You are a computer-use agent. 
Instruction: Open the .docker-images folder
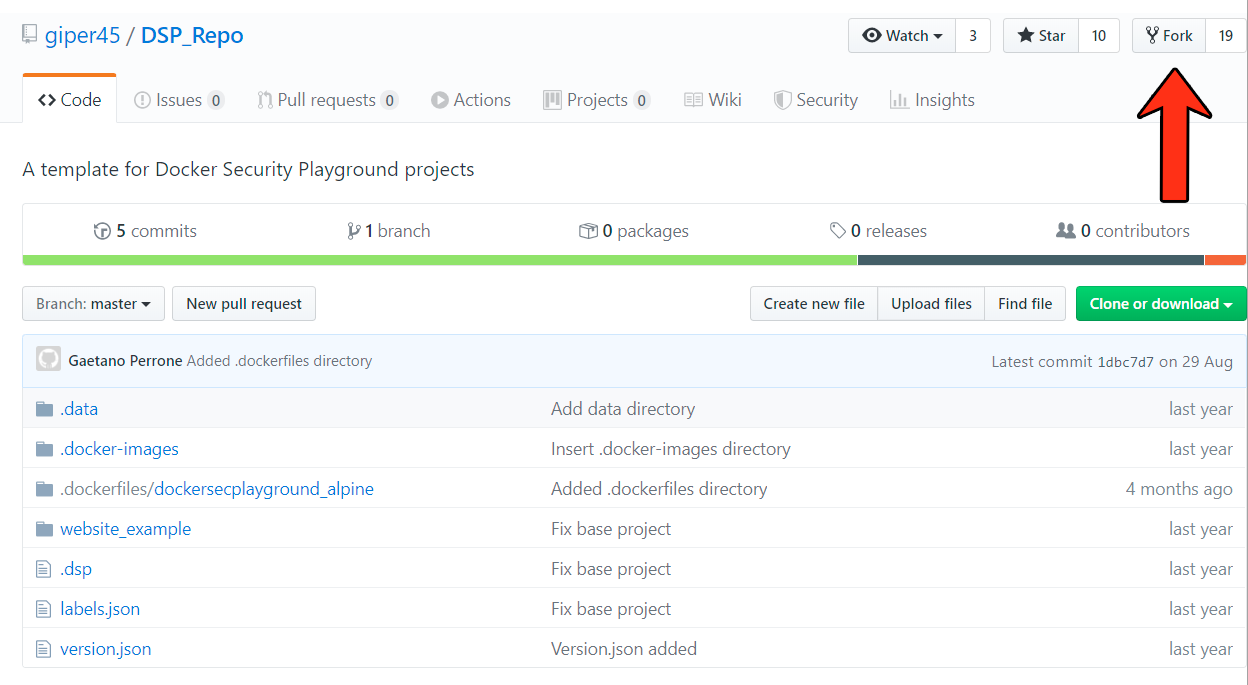click(119, 449)
